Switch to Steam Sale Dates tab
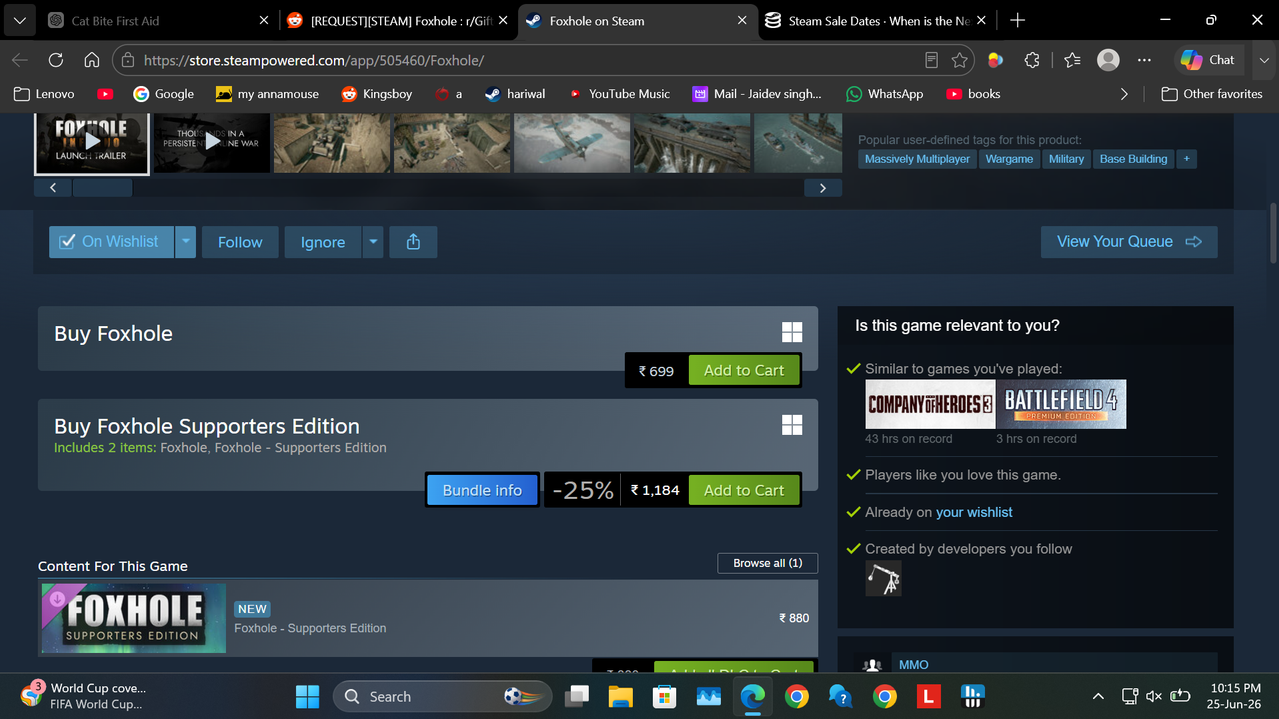The height and width of the screenshot is (719, 1279). pos(875,20)
